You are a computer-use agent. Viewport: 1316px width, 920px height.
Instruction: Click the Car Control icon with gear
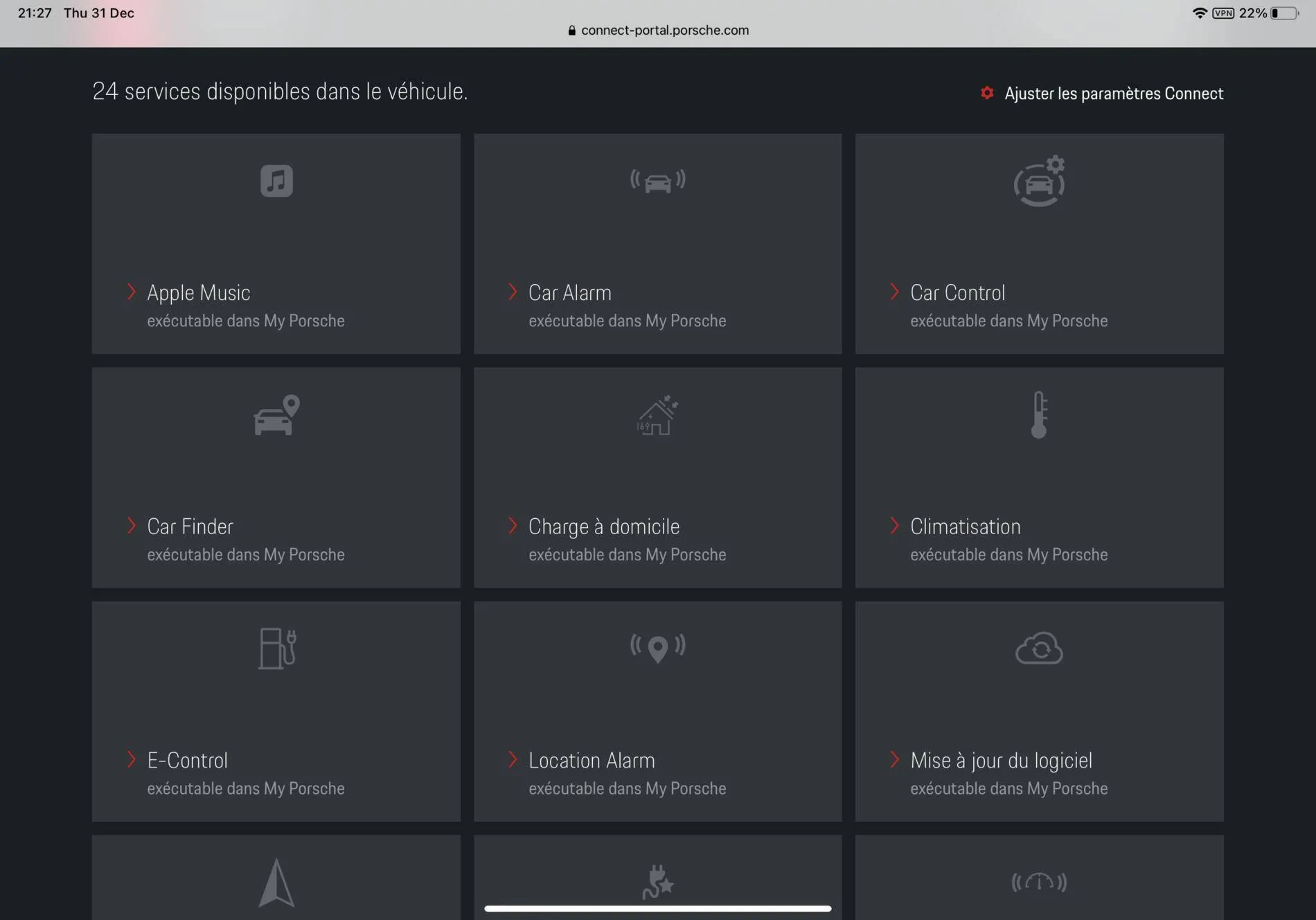click(1039, 181)
